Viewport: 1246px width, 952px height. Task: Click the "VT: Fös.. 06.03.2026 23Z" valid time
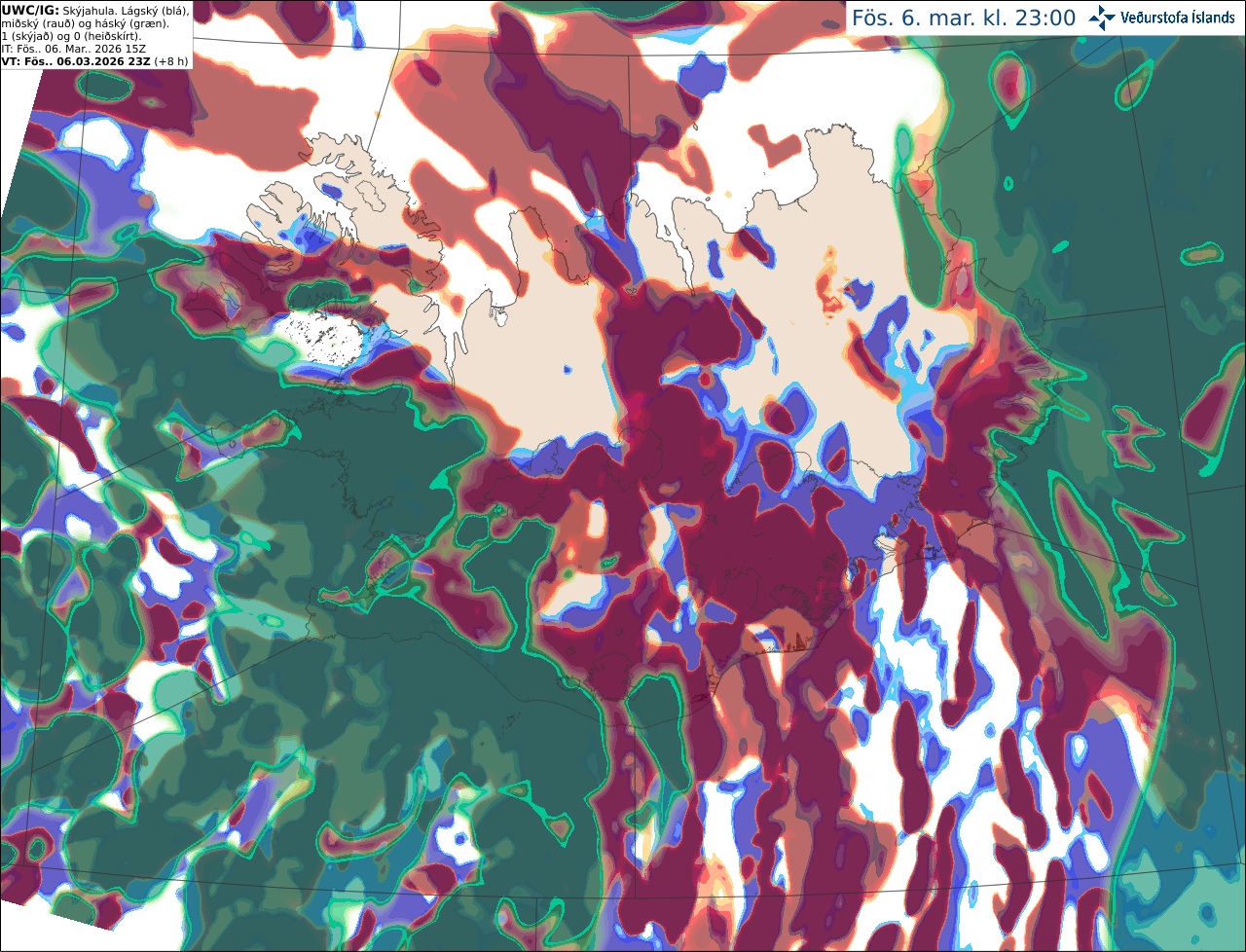76,61
